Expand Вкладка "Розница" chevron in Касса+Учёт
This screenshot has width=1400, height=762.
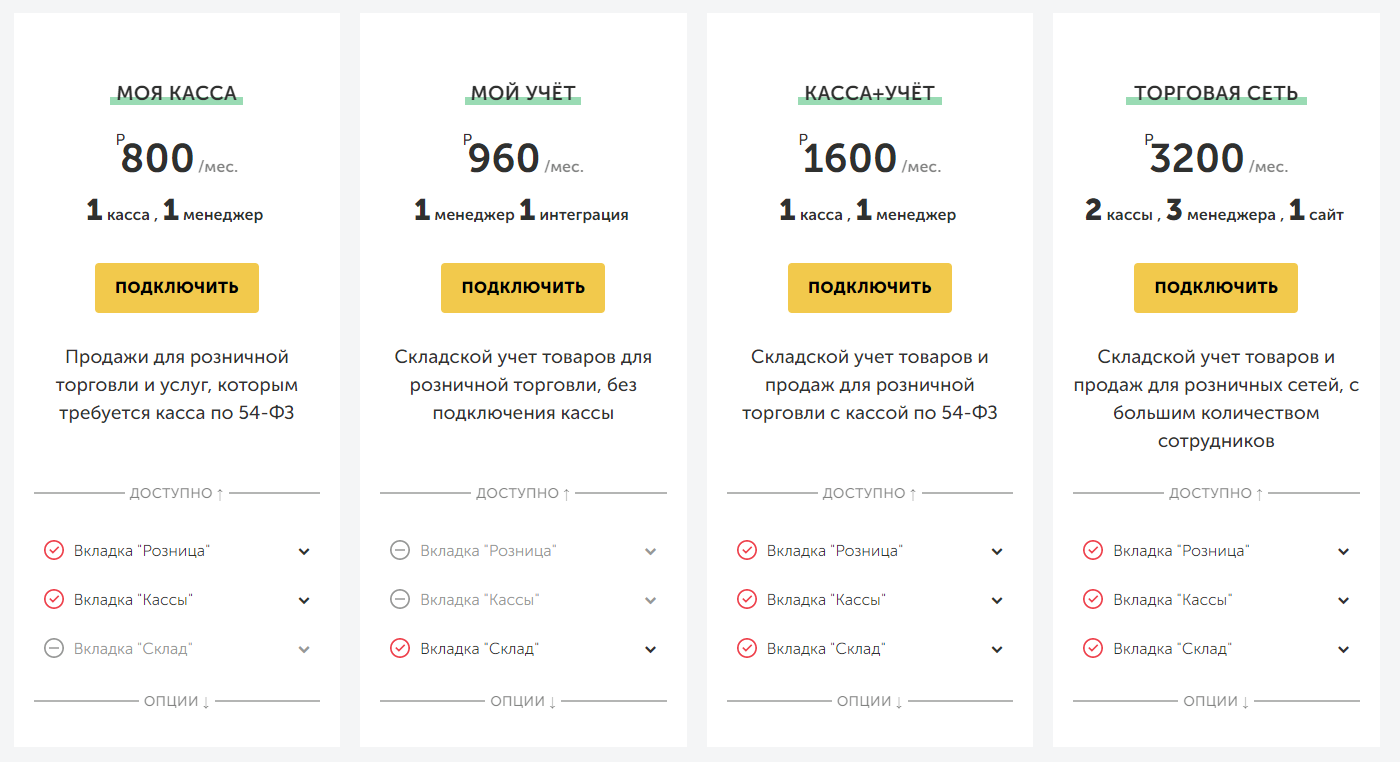(997, 551)
